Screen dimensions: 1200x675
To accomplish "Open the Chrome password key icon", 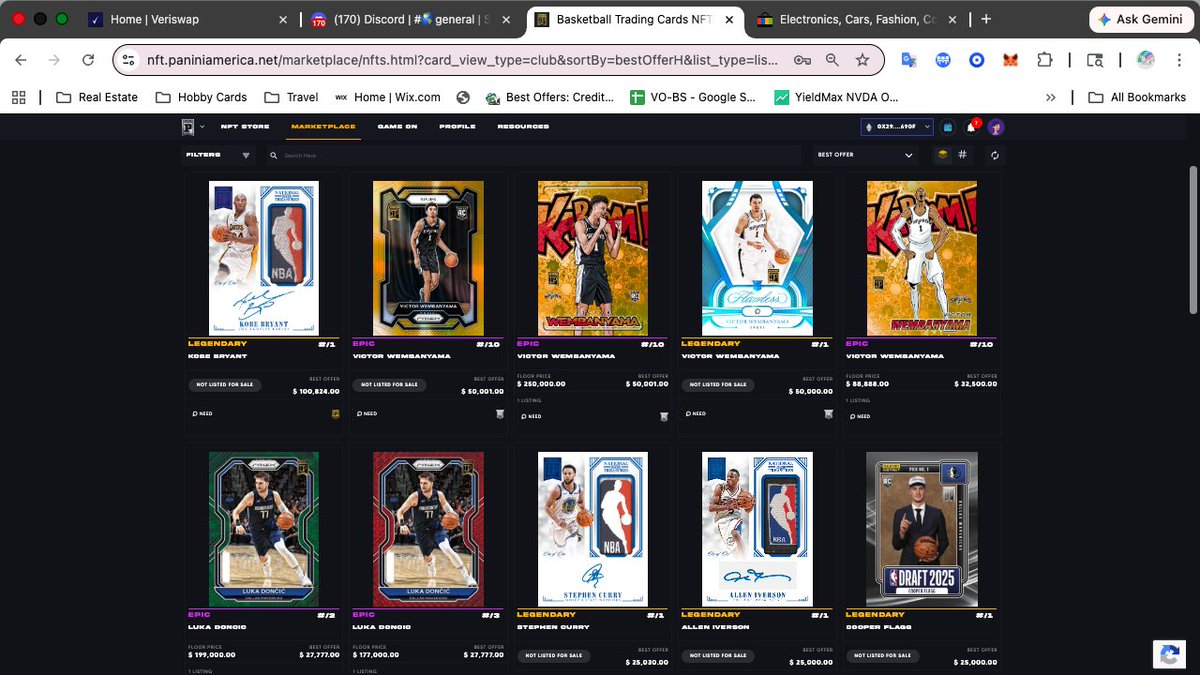I will [x=802, y=60].
